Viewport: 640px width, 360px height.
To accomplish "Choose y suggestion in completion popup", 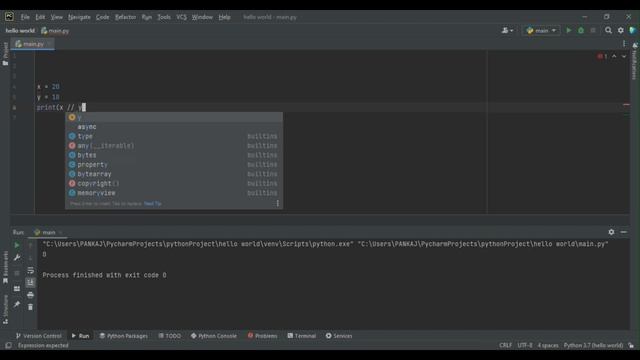I will (174, 117).
